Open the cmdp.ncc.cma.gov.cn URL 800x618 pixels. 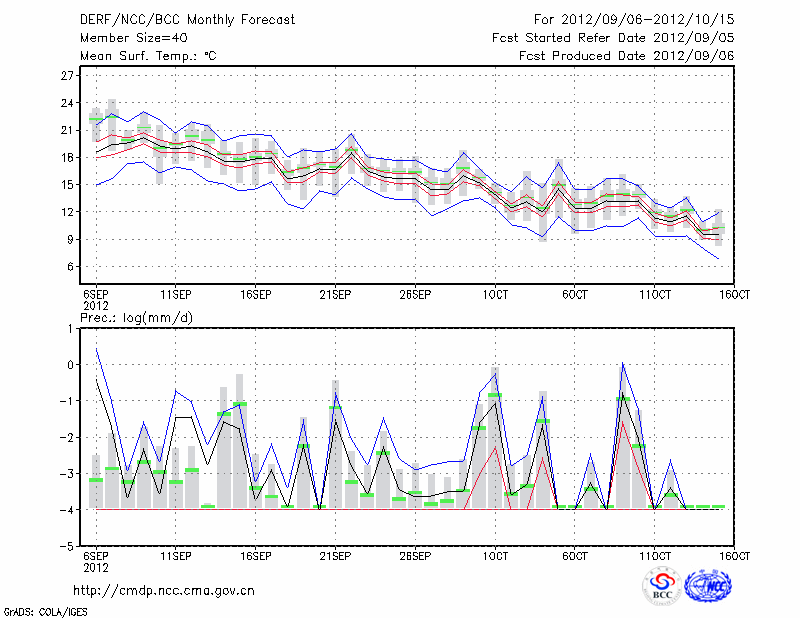pos(164,590)
